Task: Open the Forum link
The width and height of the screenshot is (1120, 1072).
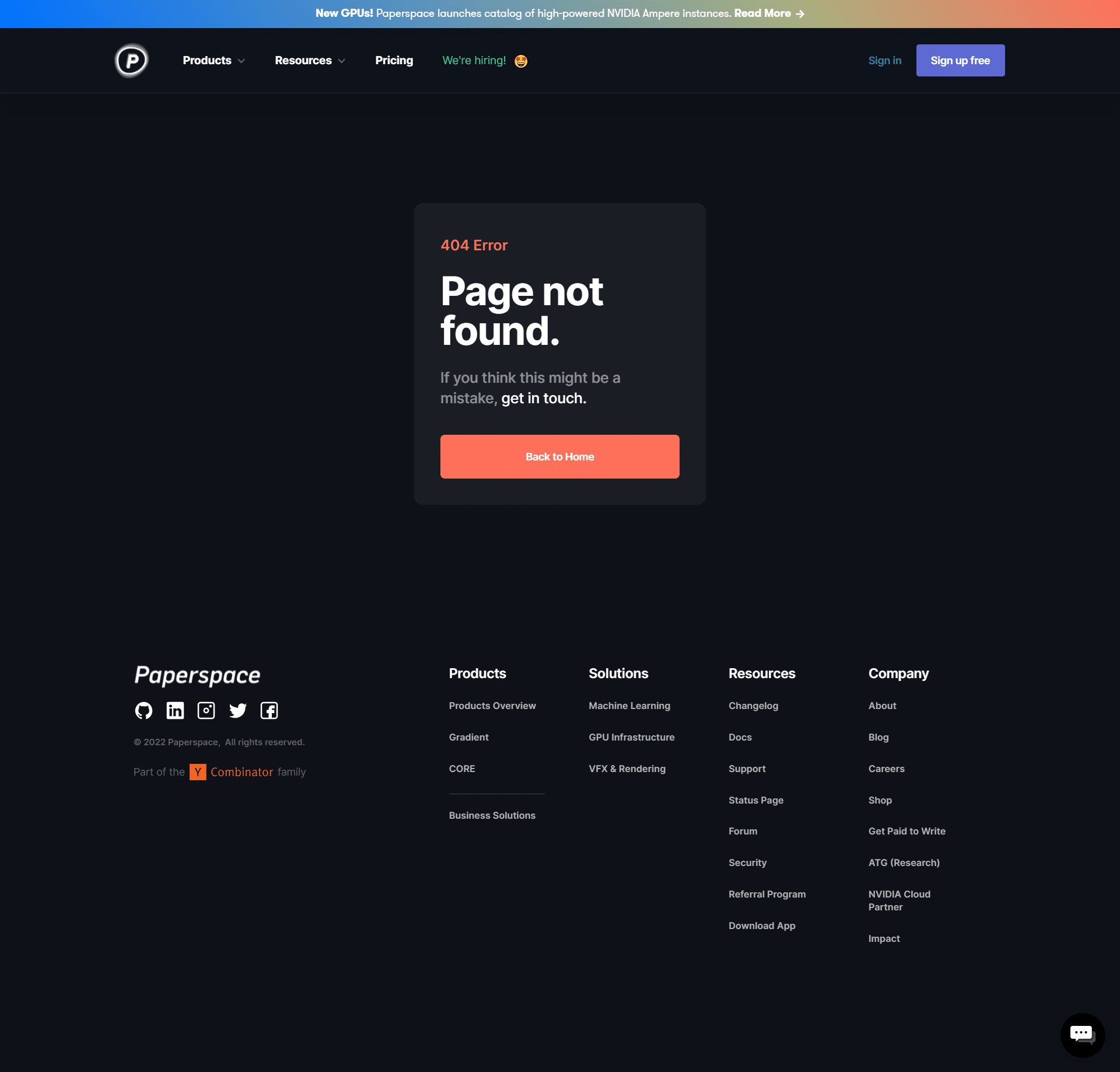Action: pyautogui.click(x=743, y=832)
